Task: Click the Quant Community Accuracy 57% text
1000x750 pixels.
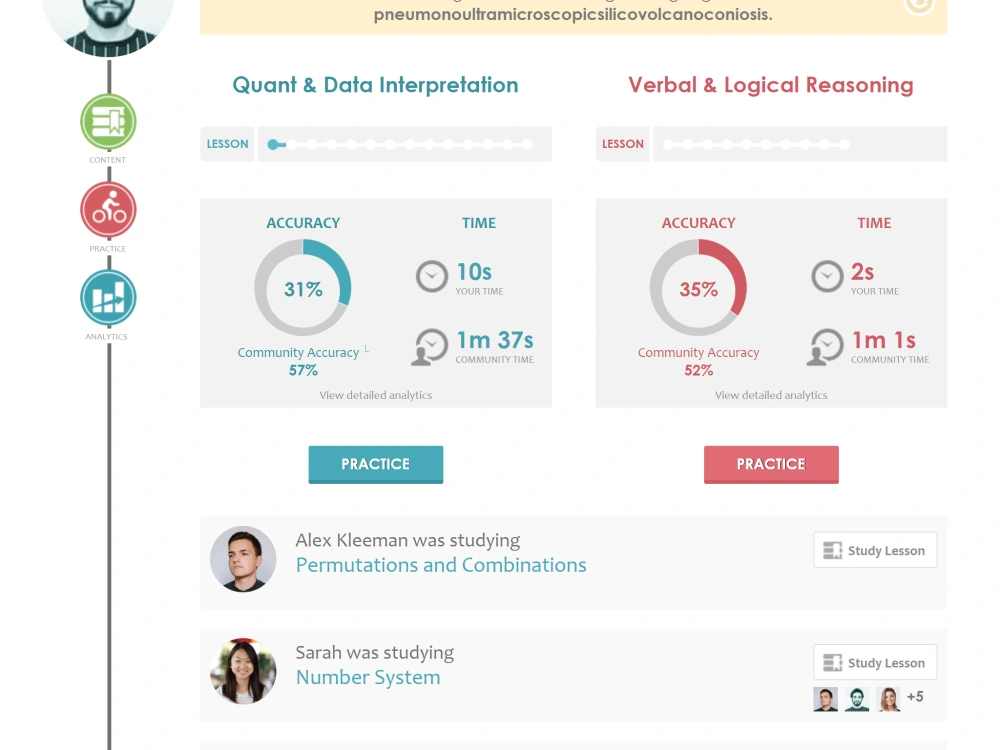Action: (x=300, y=361)
